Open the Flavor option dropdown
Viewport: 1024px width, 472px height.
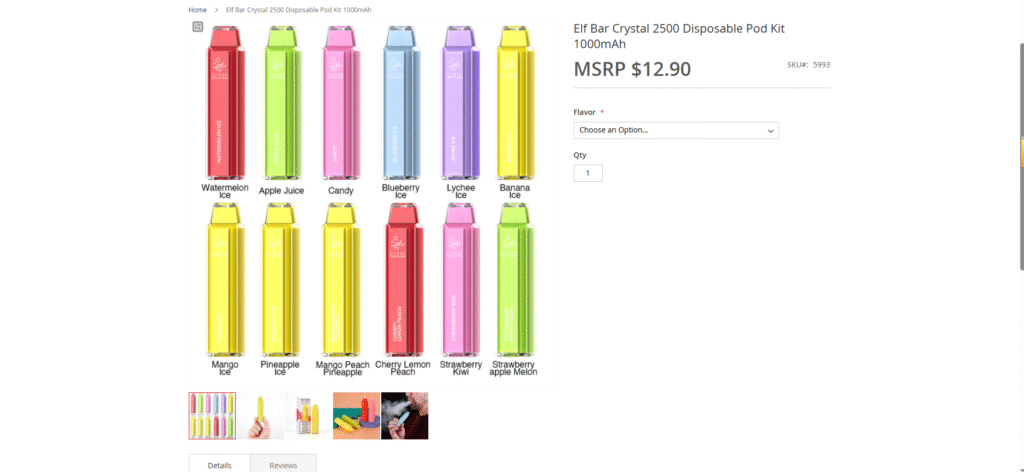click(x=676, y=130)
